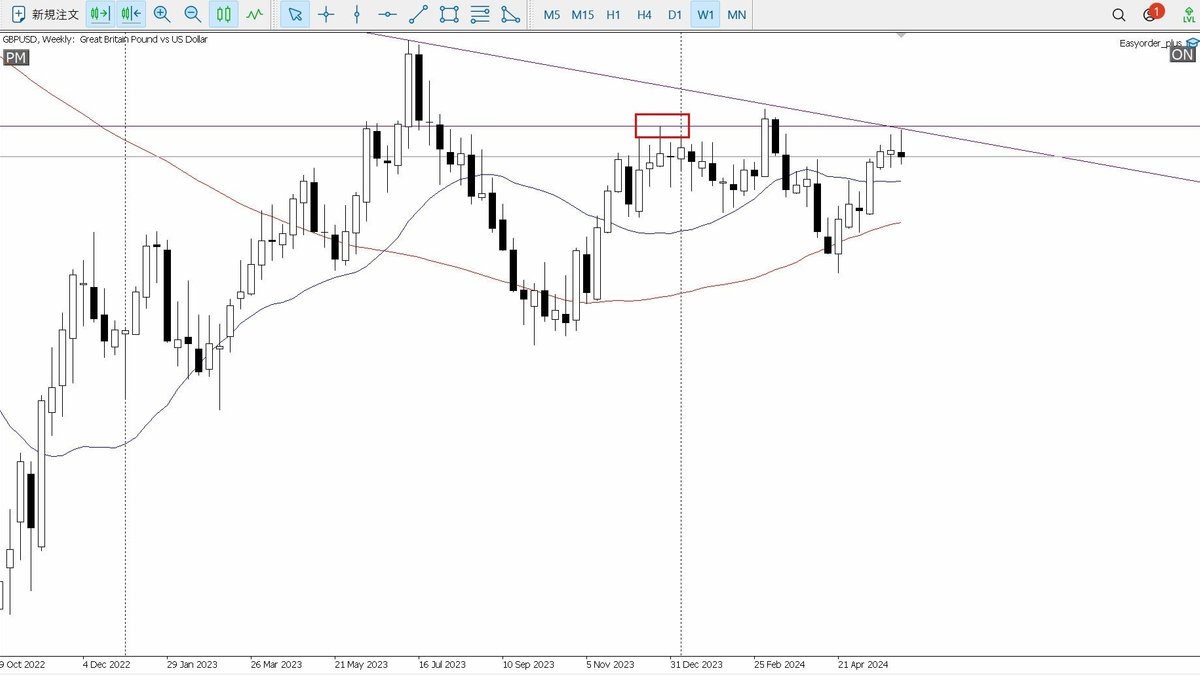Select the polyline objects tool
Viewport: 1200px width, 675px height.
click(511, 15)
